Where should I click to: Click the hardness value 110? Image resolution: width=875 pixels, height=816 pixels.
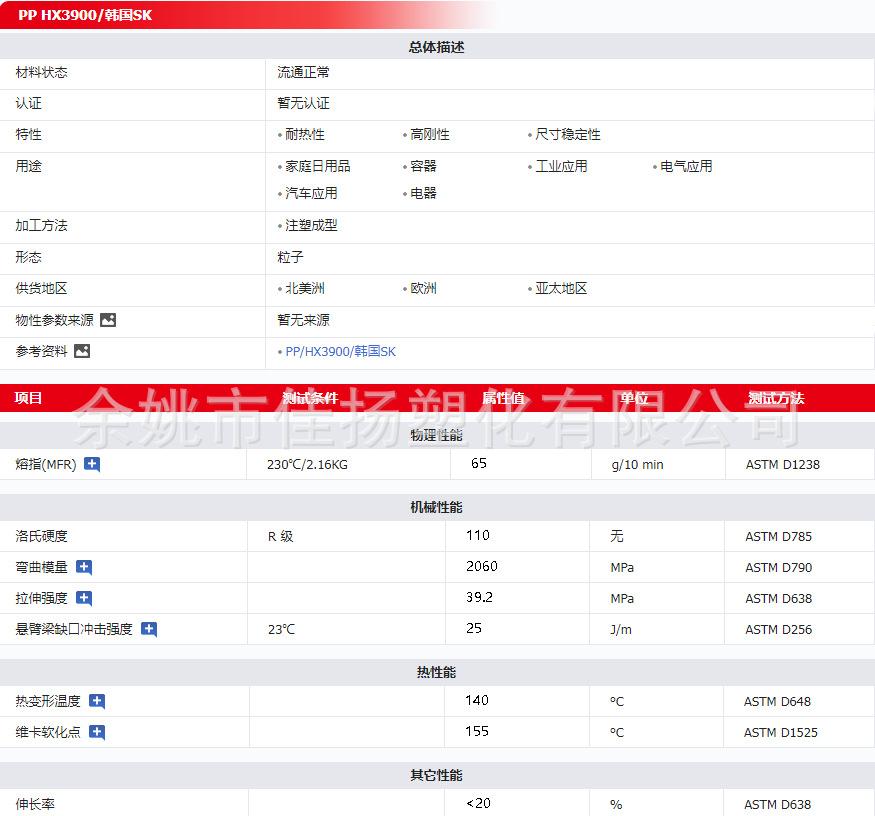coord(478,535)
